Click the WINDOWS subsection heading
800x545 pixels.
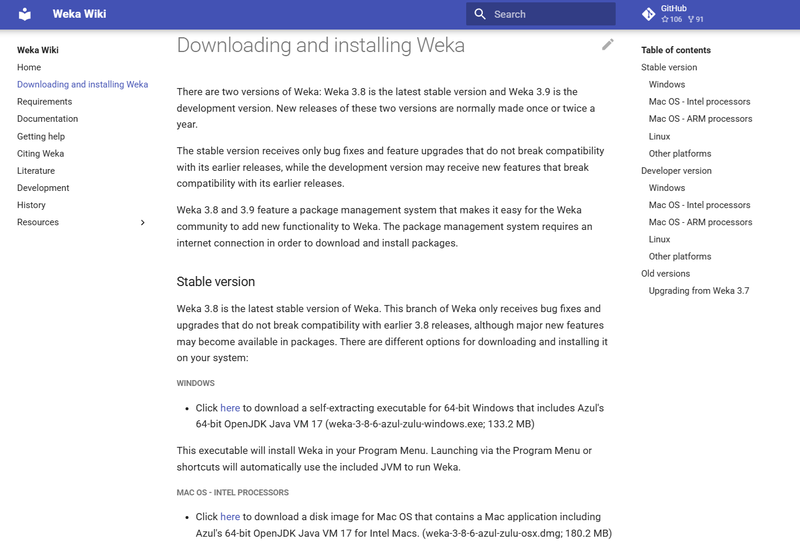coord(195,383)
